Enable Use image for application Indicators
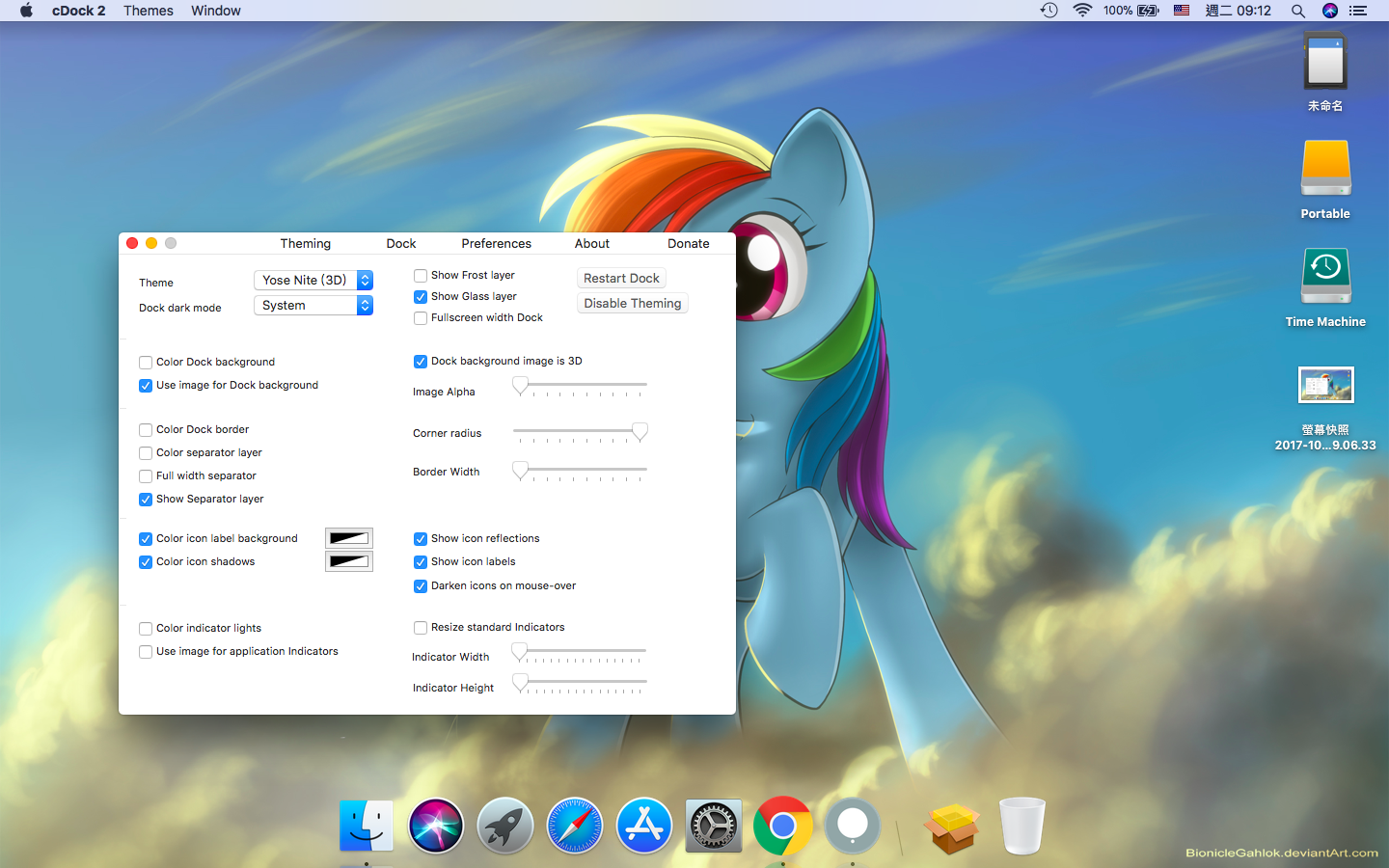 146,652
